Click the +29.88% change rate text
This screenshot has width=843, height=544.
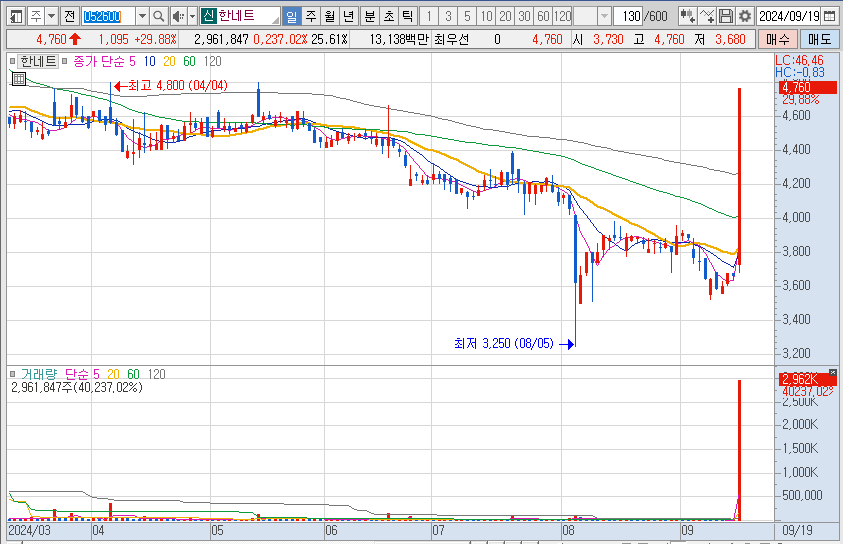pyautogui.click(x=155, y=39)
